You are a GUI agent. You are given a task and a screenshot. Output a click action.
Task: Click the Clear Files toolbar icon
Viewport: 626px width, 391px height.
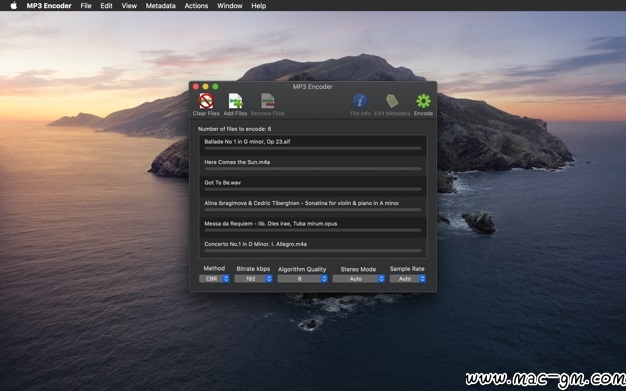pos(206,101)
